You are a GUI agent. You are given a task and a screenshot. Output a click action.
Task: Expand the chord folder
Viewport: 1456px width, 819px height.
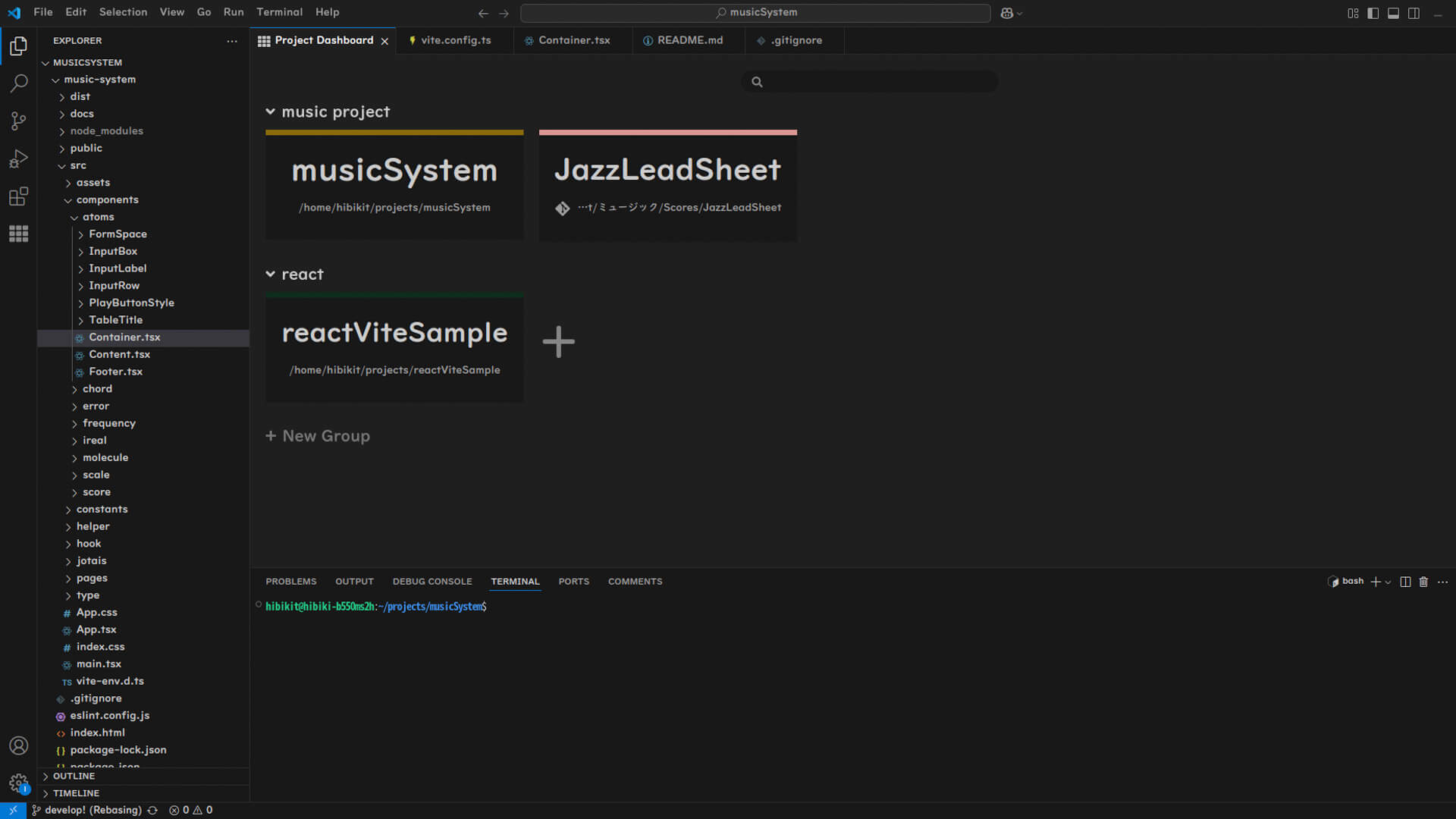[x=97, y=389]
